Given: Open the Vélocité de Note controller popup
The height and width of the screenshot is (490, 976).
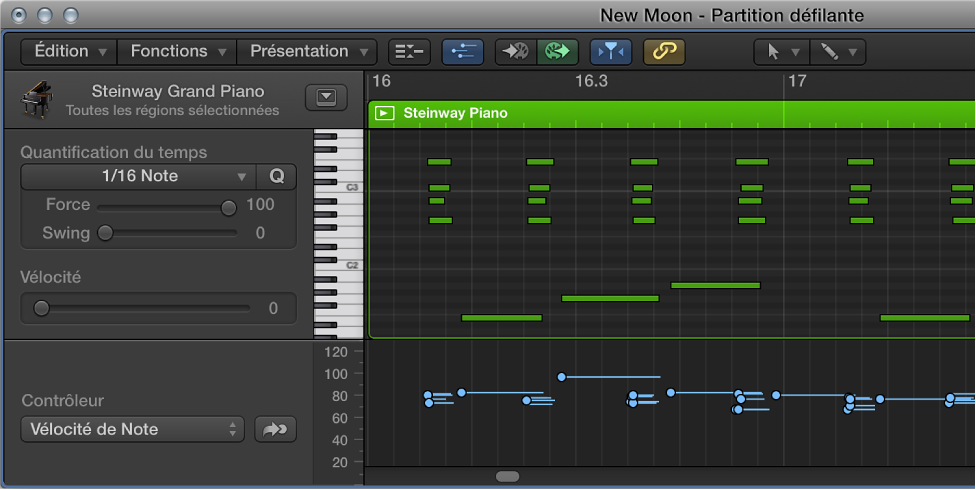Looking at the screenshot, I should click(x=133, y=430).
